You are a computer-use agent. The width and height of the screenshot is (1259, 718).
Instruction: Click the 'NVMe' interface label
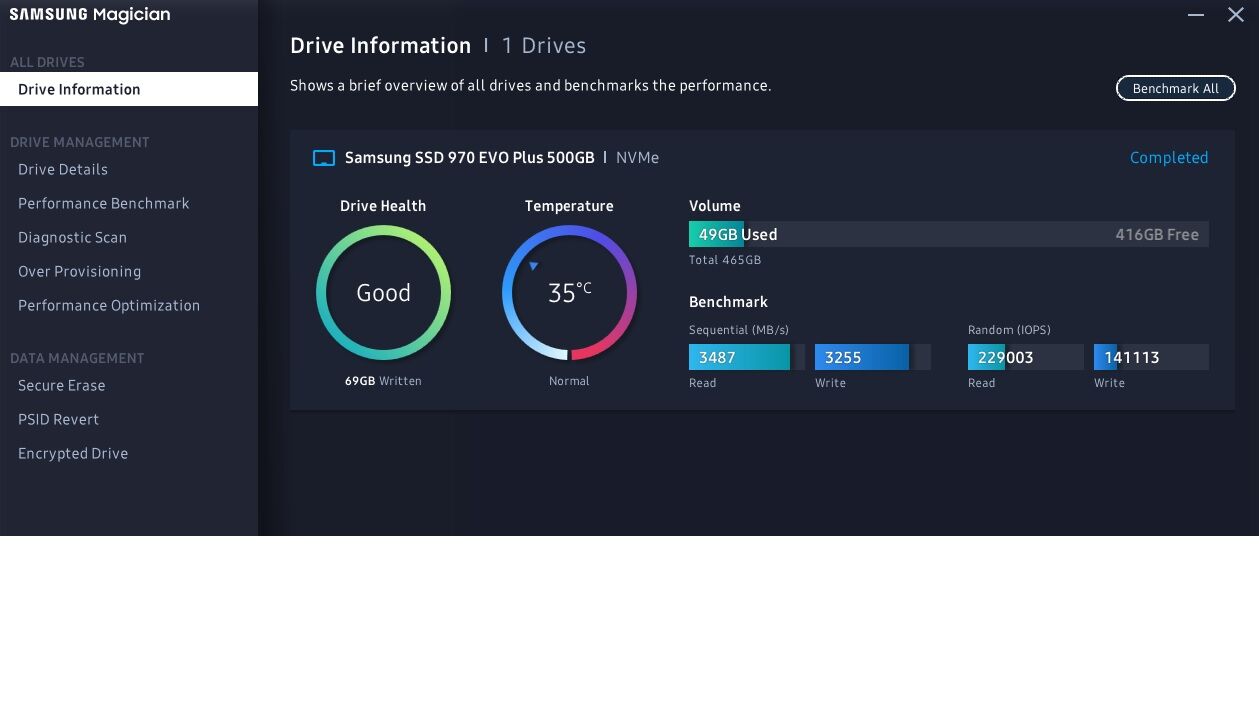coord(637,158)
